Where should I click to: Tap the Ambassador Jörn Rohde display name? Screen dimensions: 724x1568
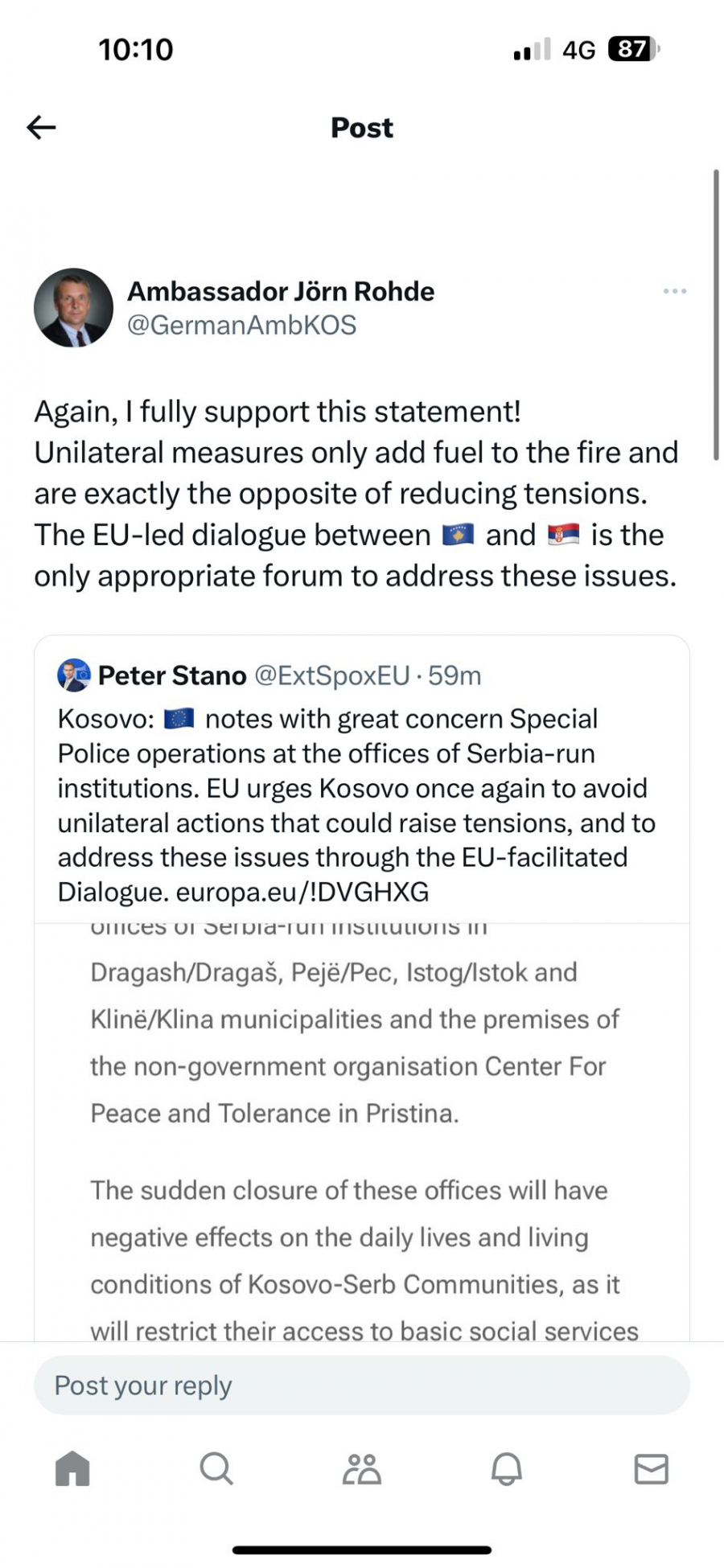click(x=281, y=291)
